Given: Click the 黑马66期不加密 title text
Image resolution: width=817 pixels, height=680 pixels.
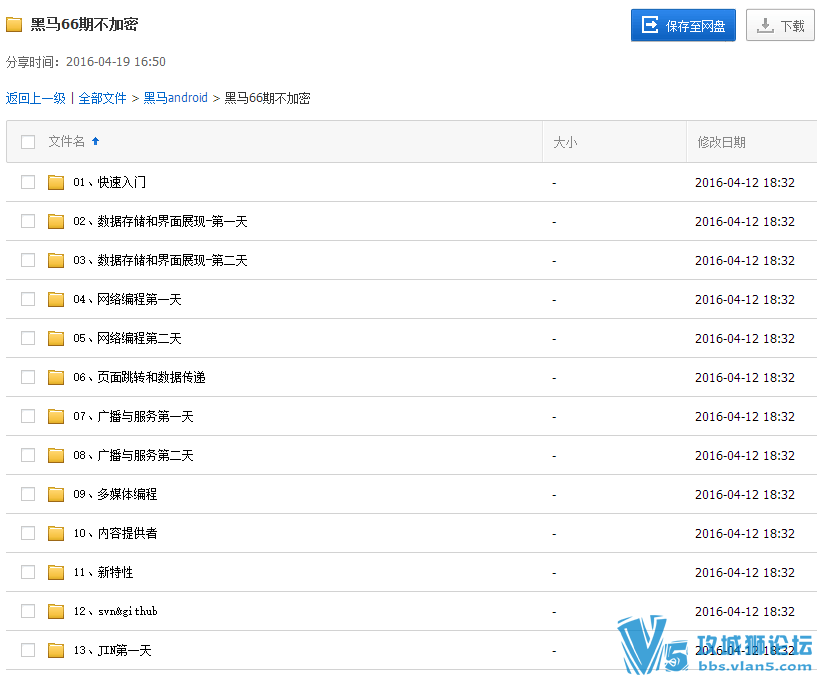Looking at the screenshot, I should point(84,24).
